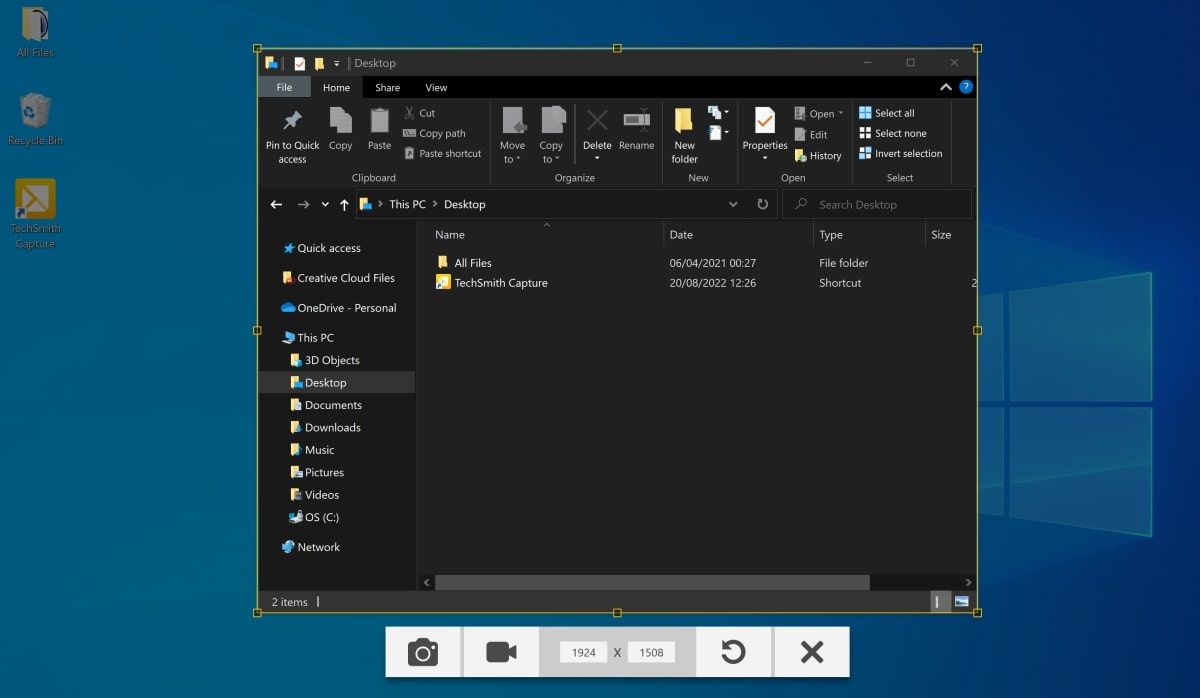
Task: Cancel the capture using the X icon
Action: tap(811, 651)
